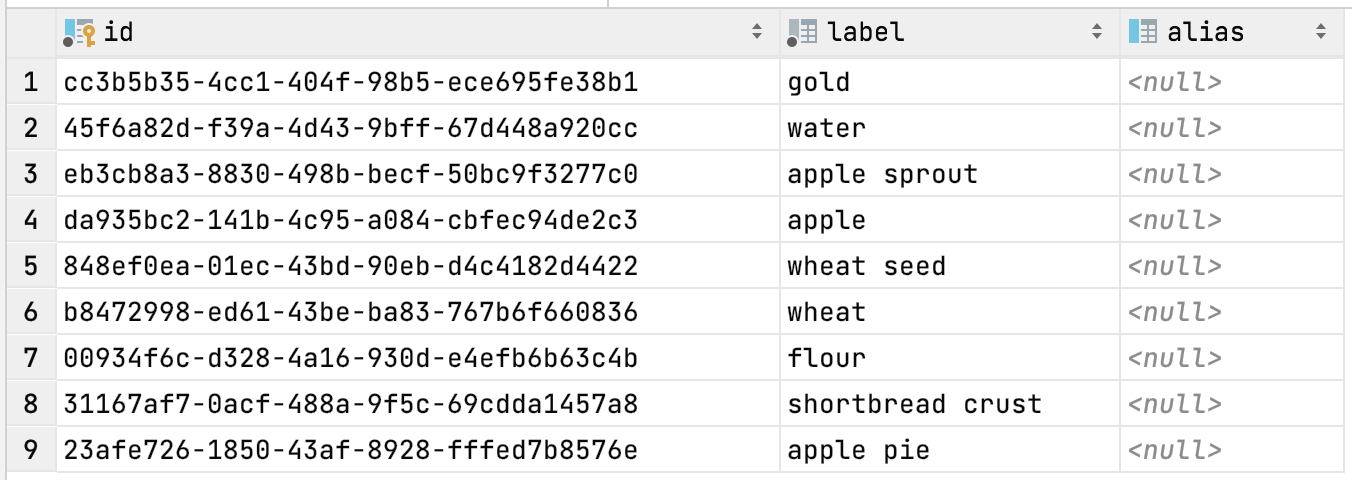Screen dimensions: 1352x480
Task: Sort by the id column arrows
Action: pos(757,33)
